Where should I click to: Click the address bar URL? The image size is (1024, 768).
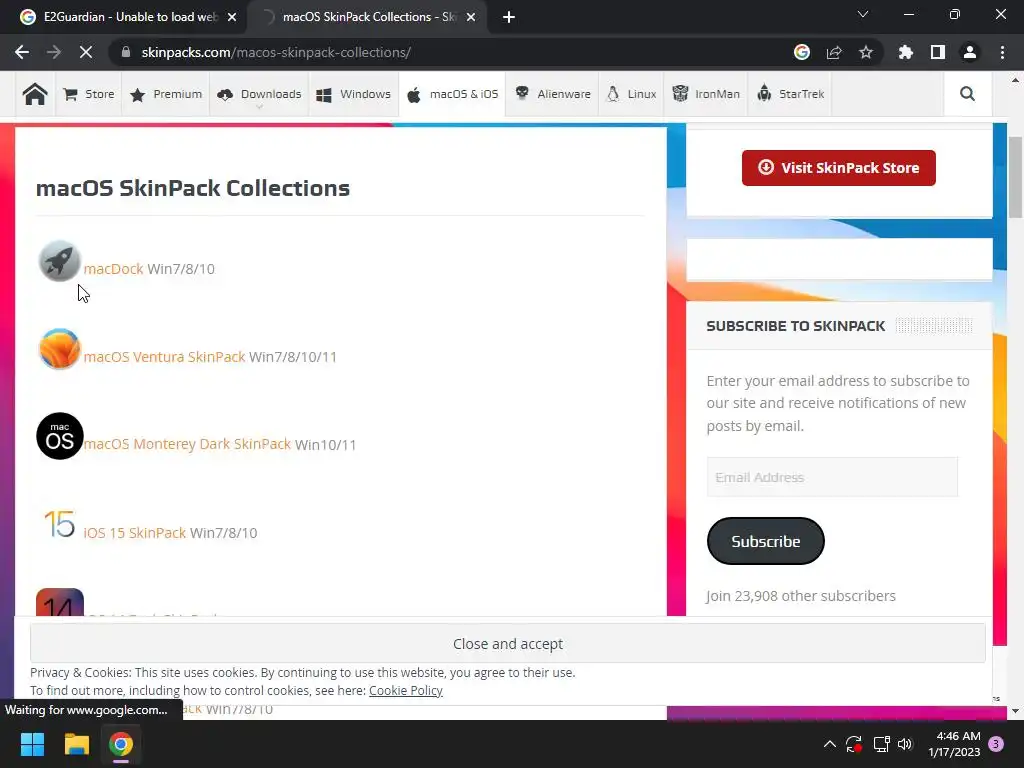pos(276,52)
